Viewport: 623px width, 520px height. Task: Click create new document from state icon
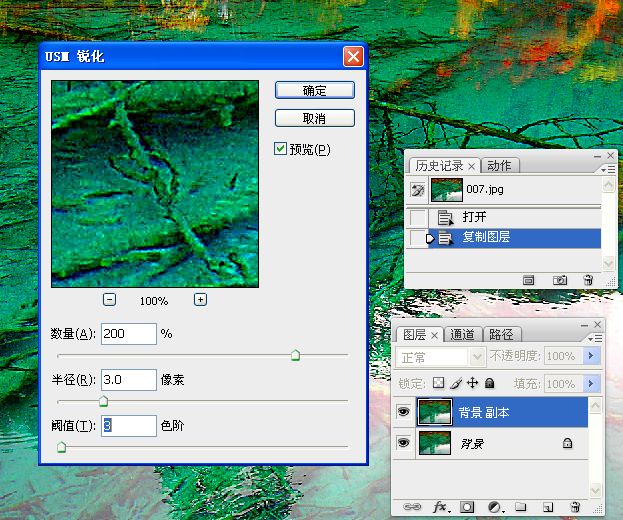point(528,280)
